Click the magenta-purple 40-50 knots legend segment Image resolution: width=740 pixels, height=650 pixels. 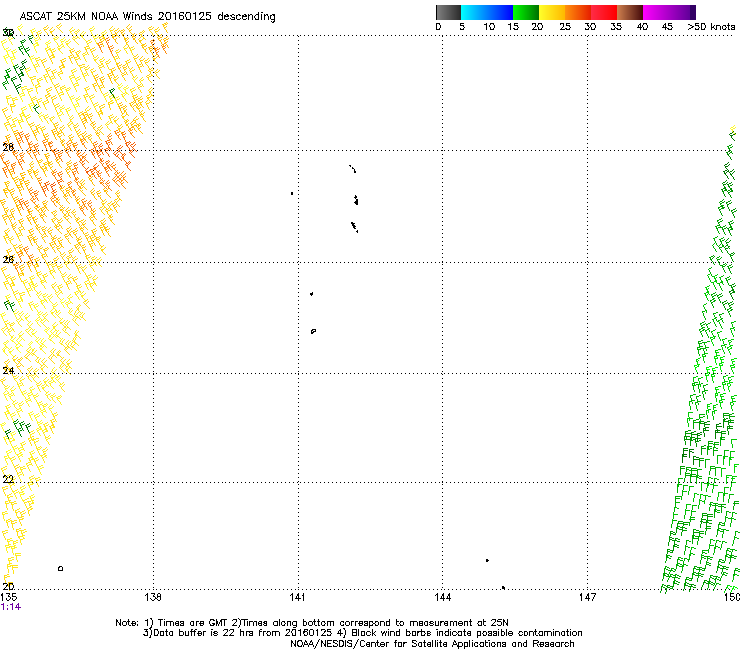669,12
